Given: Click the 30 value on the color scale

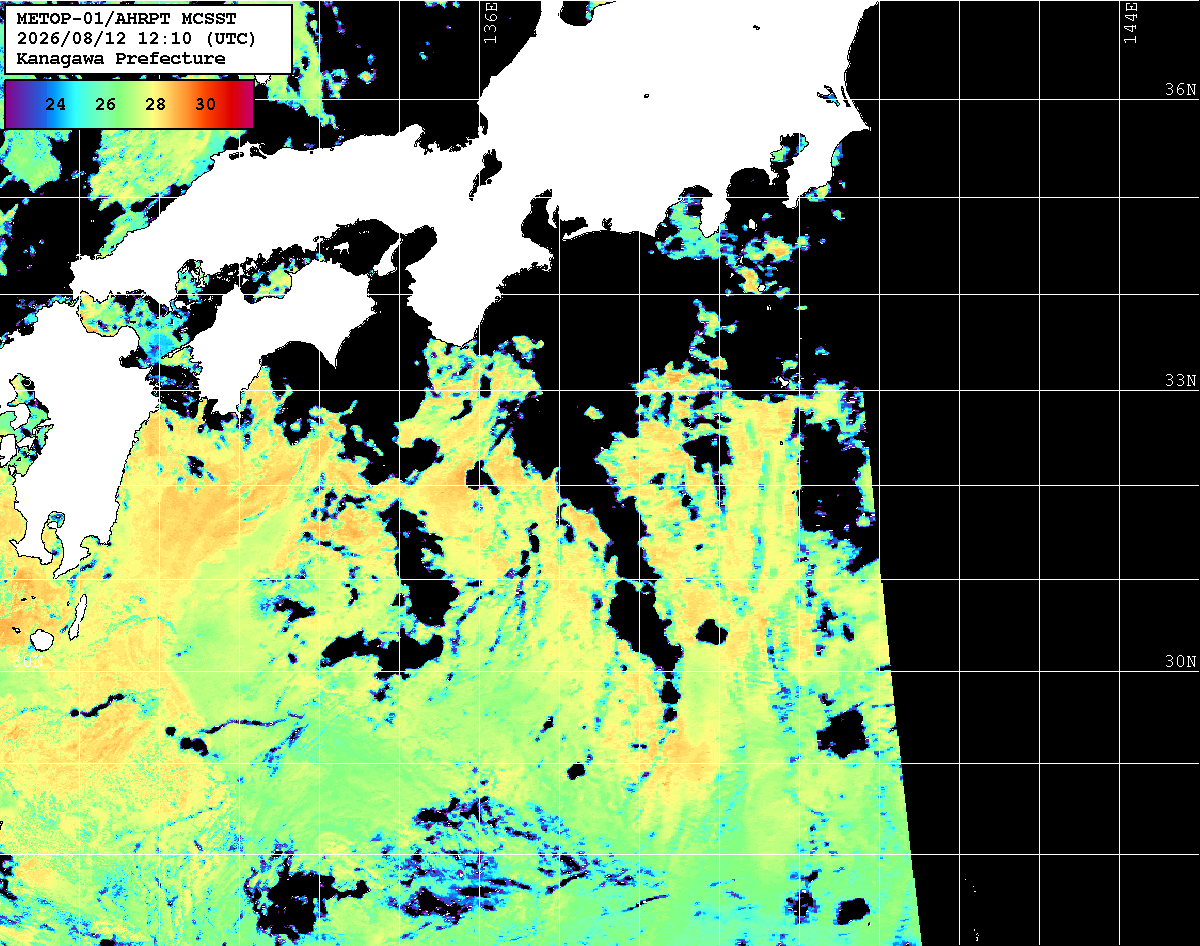Looking at the screenshot, I should click(206, 104).
